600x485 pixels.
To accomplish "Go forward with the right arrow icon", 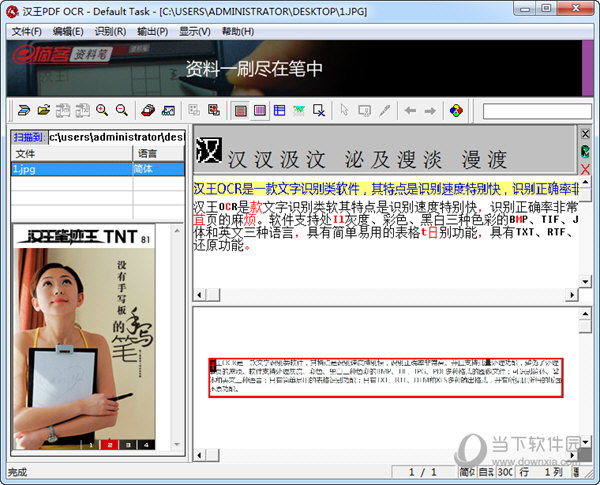I will pyautogui.click(x=430, y=111).
